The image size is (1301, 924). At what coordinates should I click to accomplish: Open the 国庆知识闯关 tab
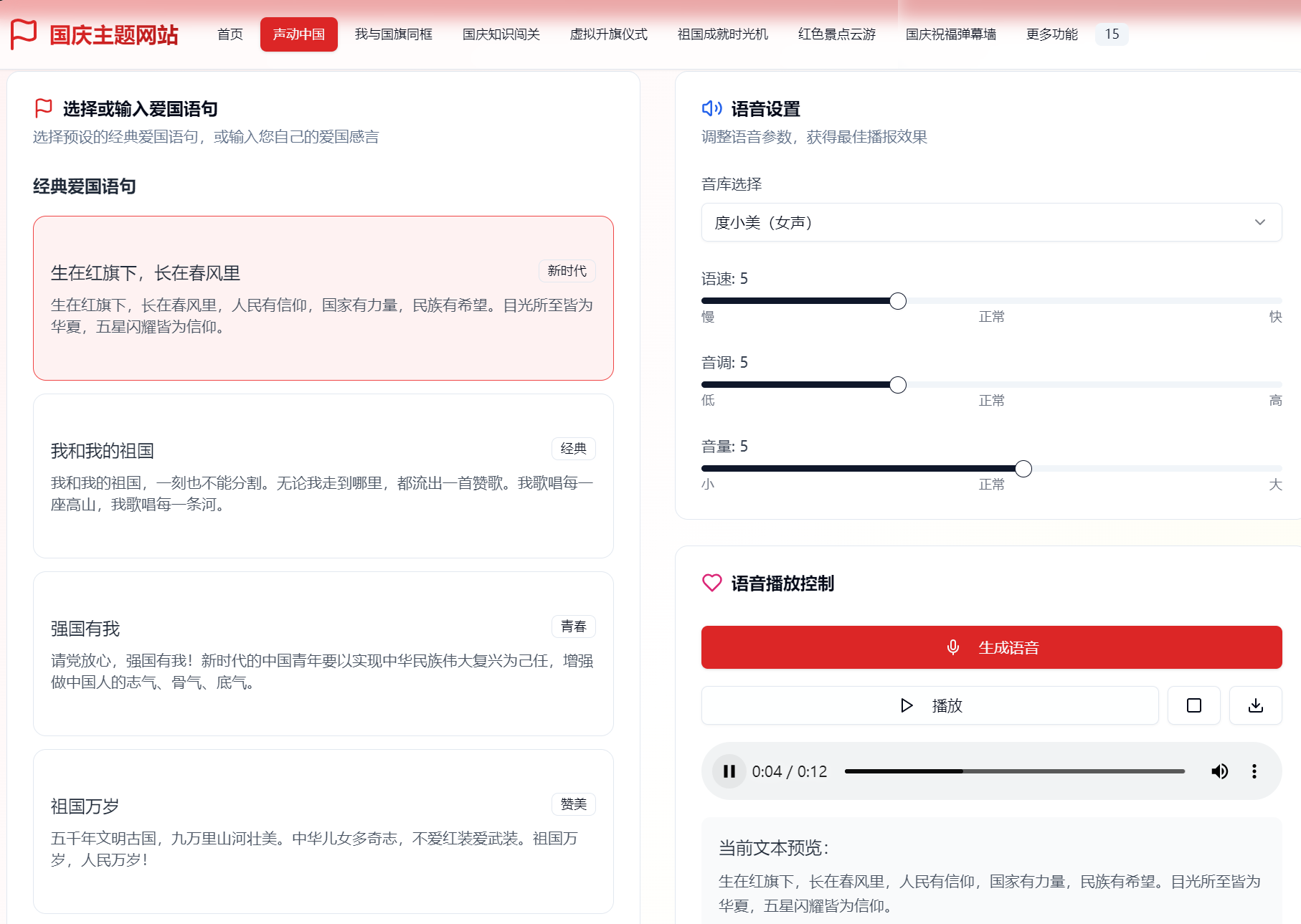click(501, 34)
